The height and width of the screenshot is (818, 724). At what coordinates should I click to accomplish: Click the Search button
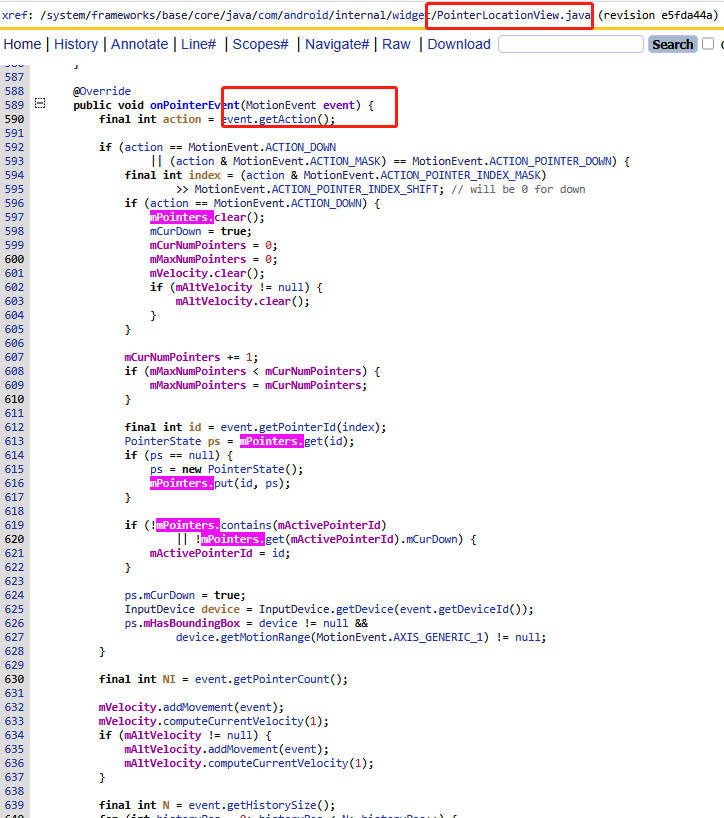tap(672, 44)
